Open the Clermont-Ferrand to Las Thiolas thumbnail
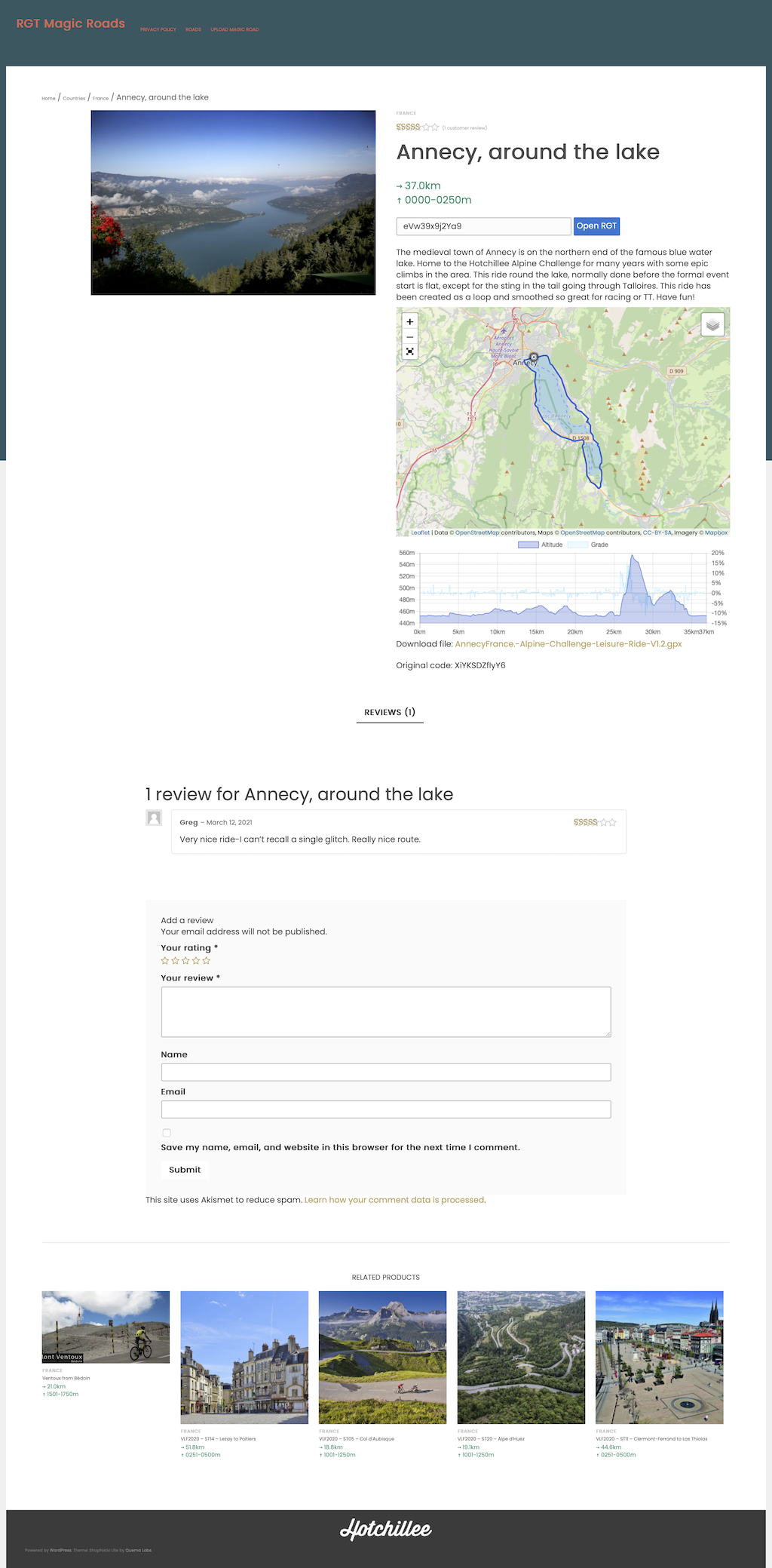772x1568 pixels. tap(660, 1358)
